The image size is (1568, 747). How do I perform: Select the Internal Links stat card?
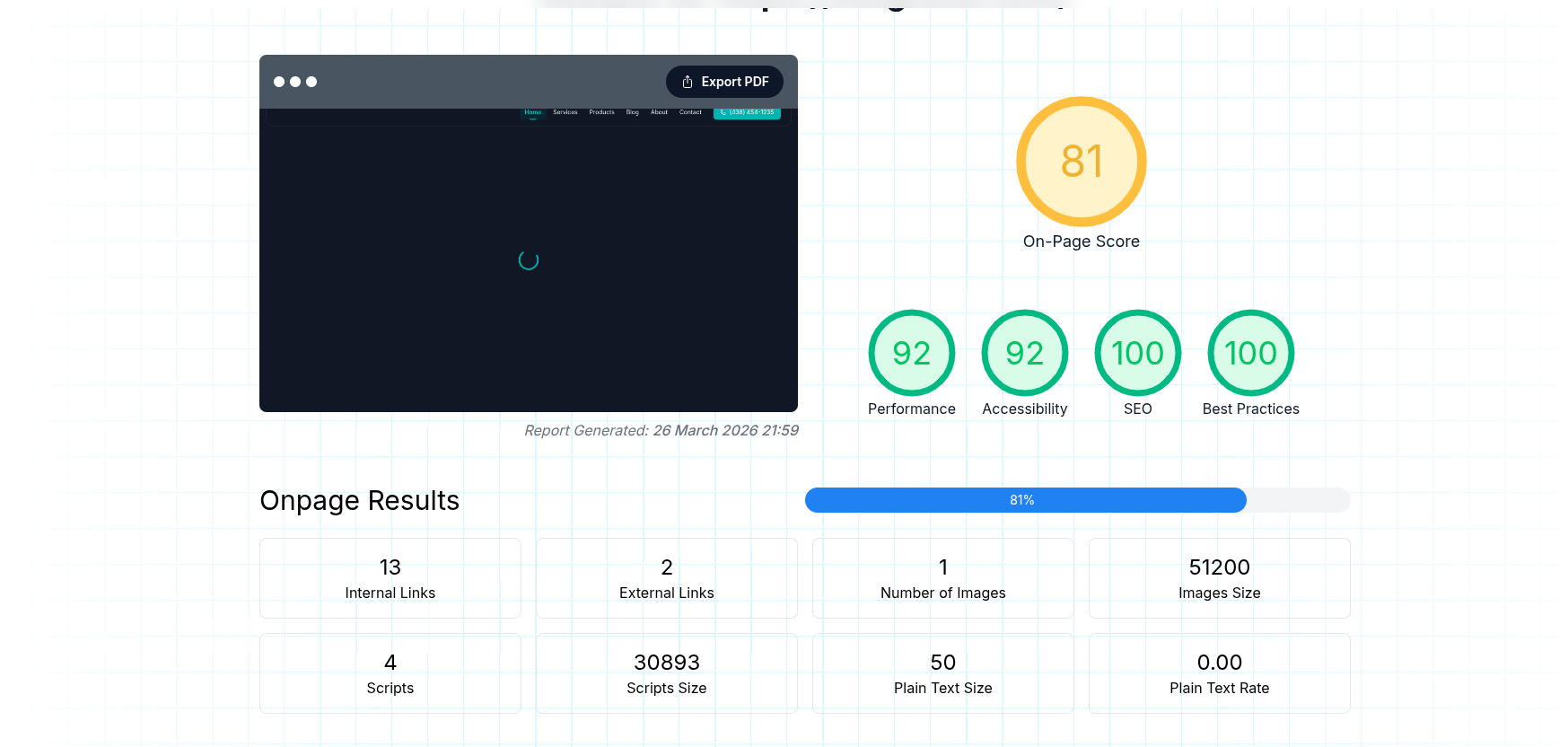(x=390, y=578)
